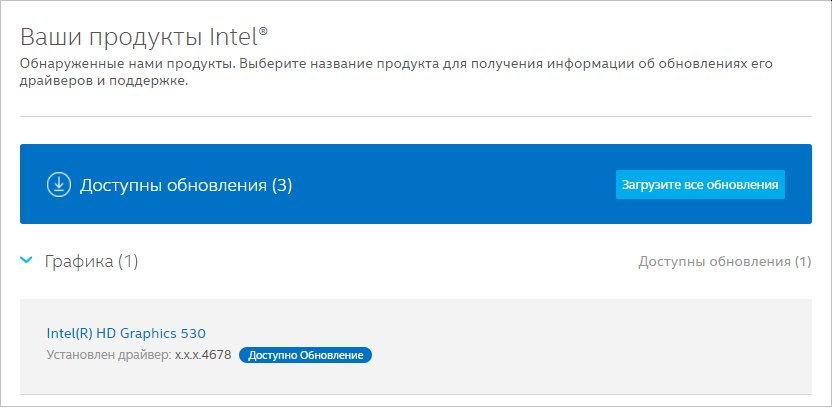Click the circular download arrow icon
The width and height of the screenshot is (832, 408).
pos(58,185)
